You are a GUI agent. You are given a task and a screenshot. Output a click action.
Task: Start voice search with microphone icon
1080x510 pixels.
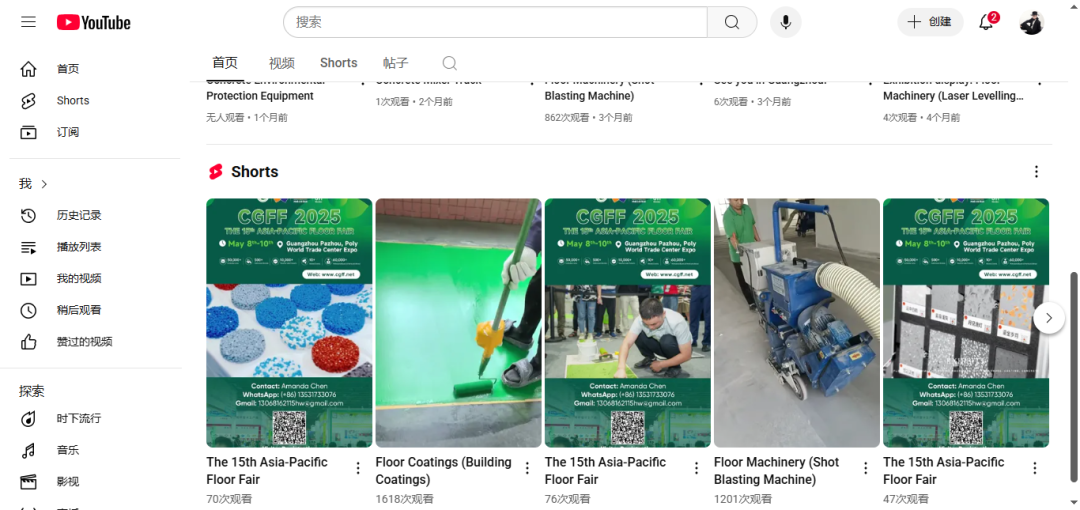point(785,22)
